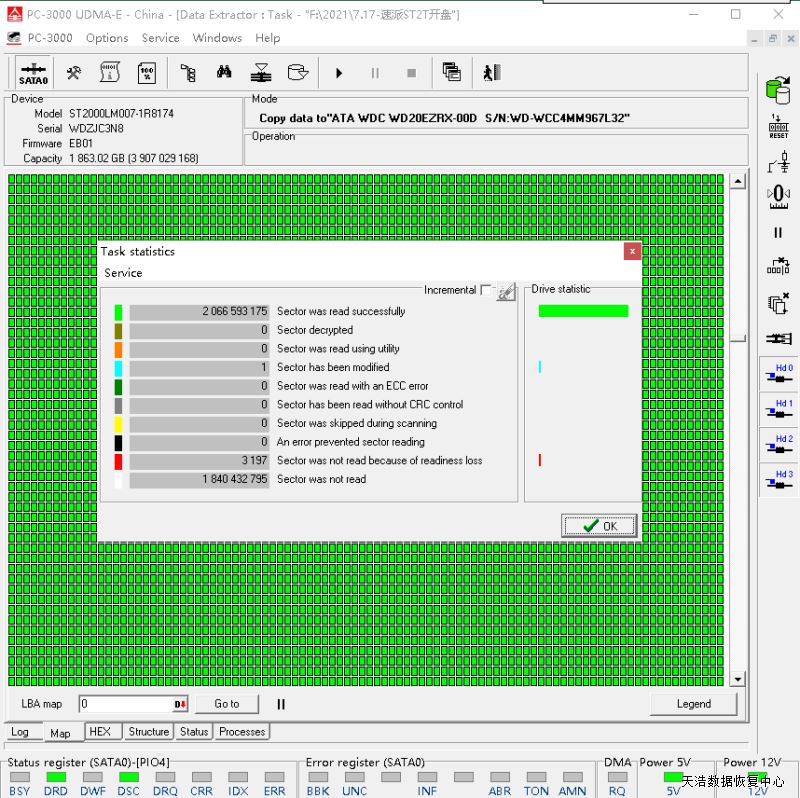Screen dimensions: 800x798
Task: Open the LBA map field dropdown arrow
Action: click(x=181, y=704)
